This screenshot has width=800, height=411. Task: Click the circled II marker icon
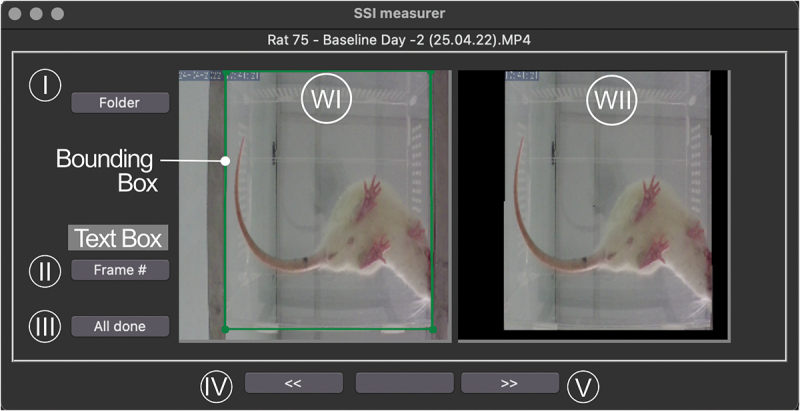click(45, 271)
